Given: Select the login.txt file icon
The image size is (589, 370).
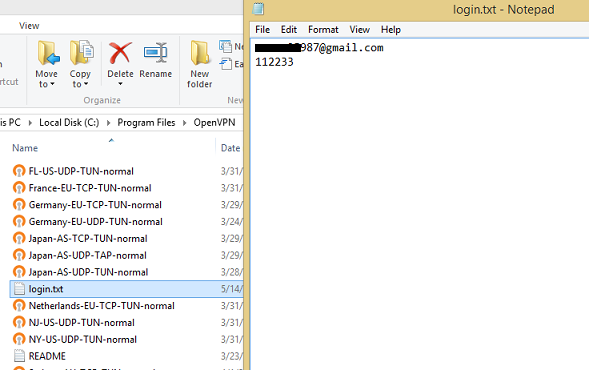Looking at the screenshot, I should pyautogui.click(x=19, y=289).
